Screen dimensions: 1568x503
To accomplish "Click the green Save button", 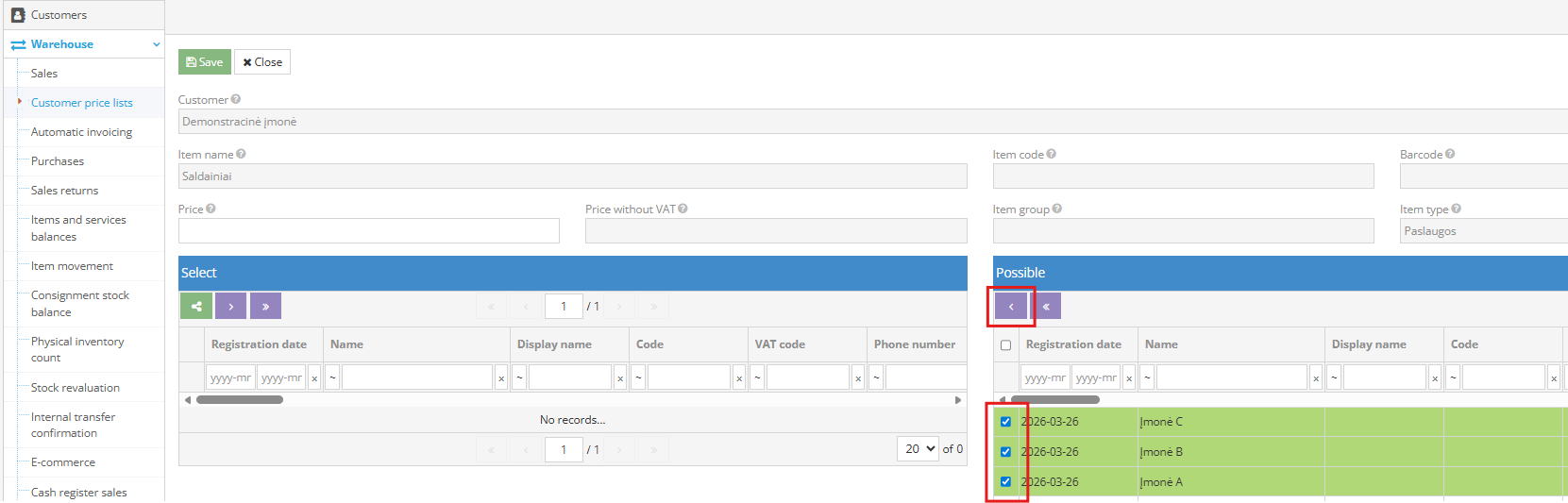I will [205, 62].
